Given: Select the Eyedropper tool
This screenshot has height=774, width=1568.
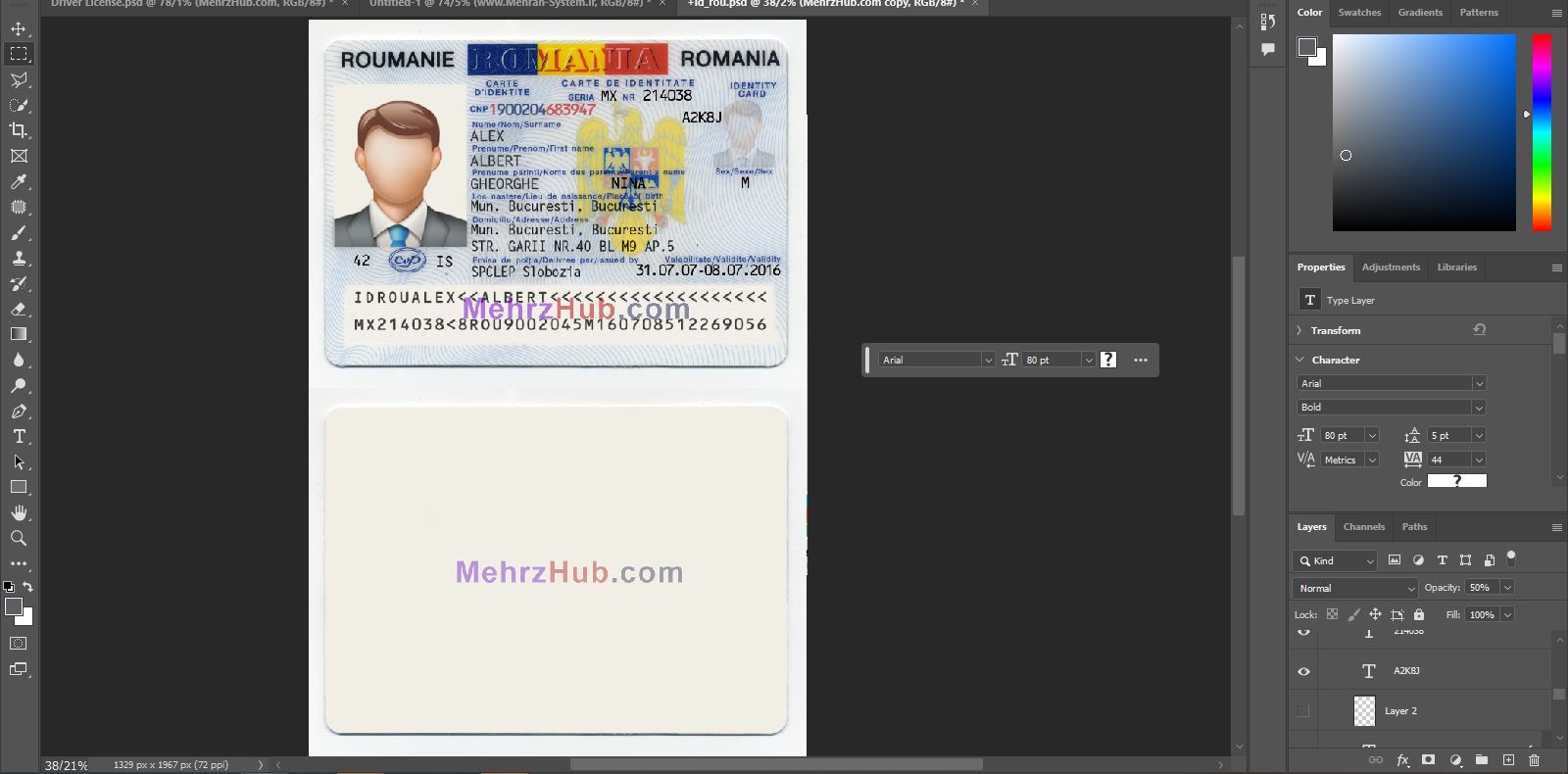Looking at the screenshot, I should pyautogui.click(x=19, y=181).
